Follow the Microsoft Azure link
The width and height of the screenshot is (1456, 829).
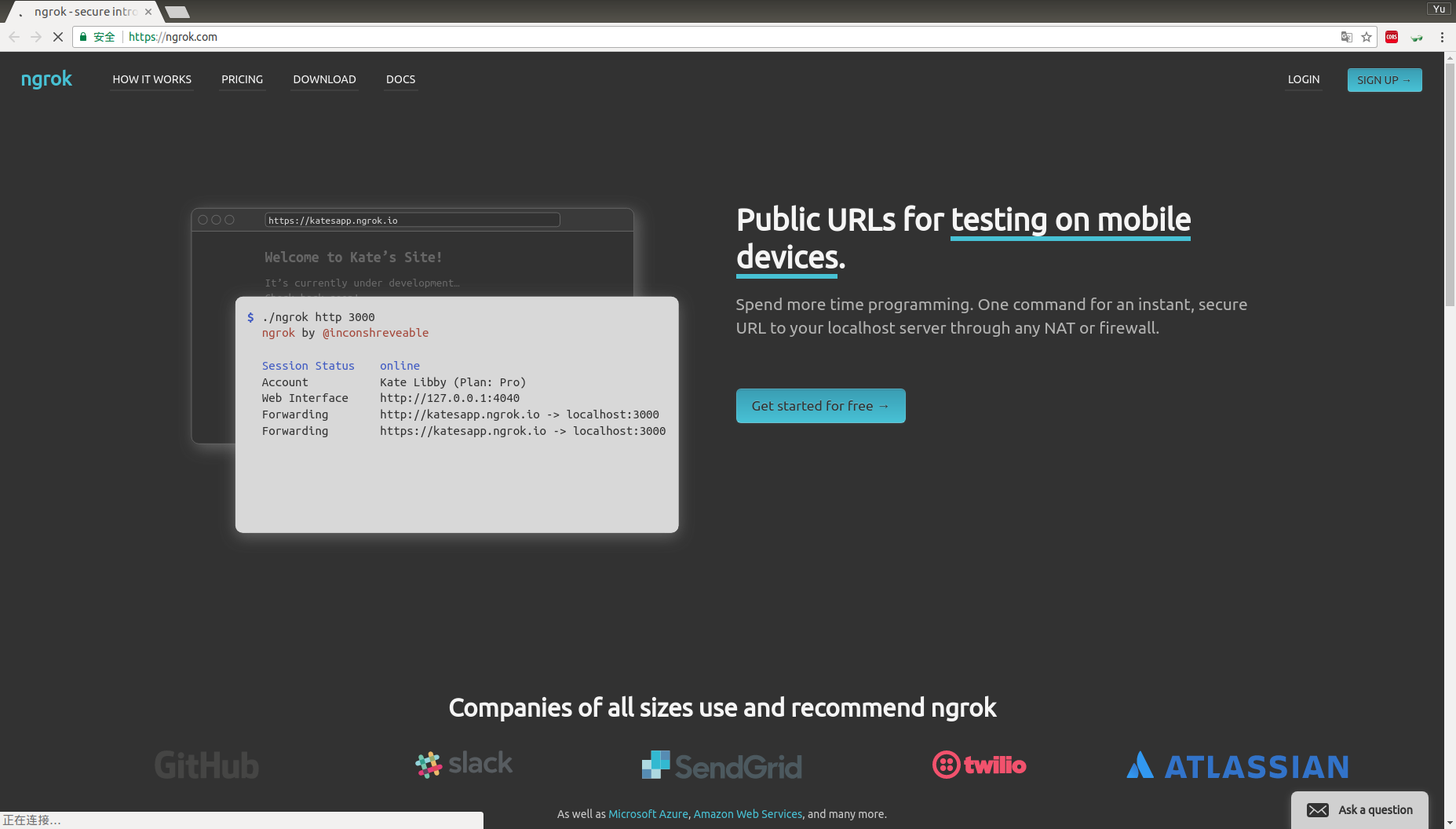648,814
